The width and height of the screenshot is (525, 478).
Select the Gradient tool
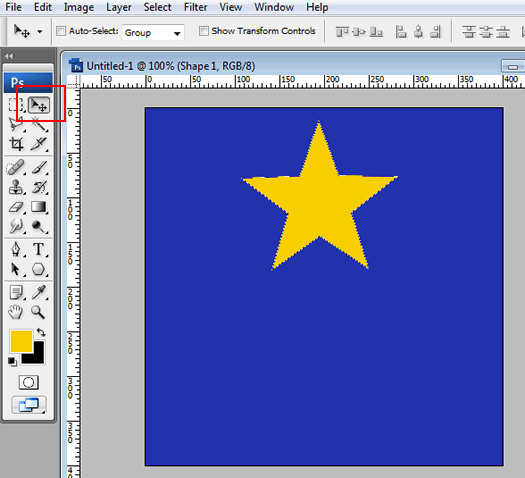(x=39, y=207)
